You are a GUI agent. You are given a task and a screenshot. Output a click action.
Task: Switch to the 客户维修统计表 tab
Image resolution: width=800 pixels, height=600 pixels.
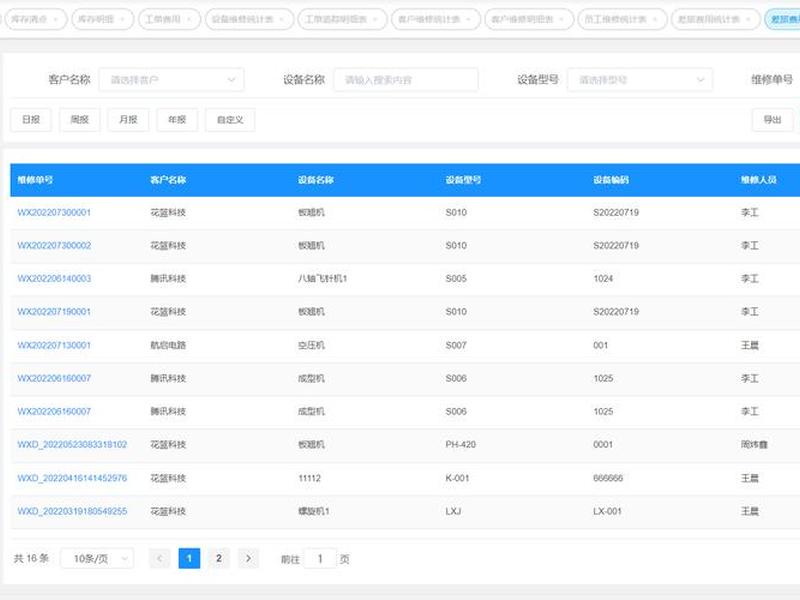pyautogui.click(x=436, y=19)
